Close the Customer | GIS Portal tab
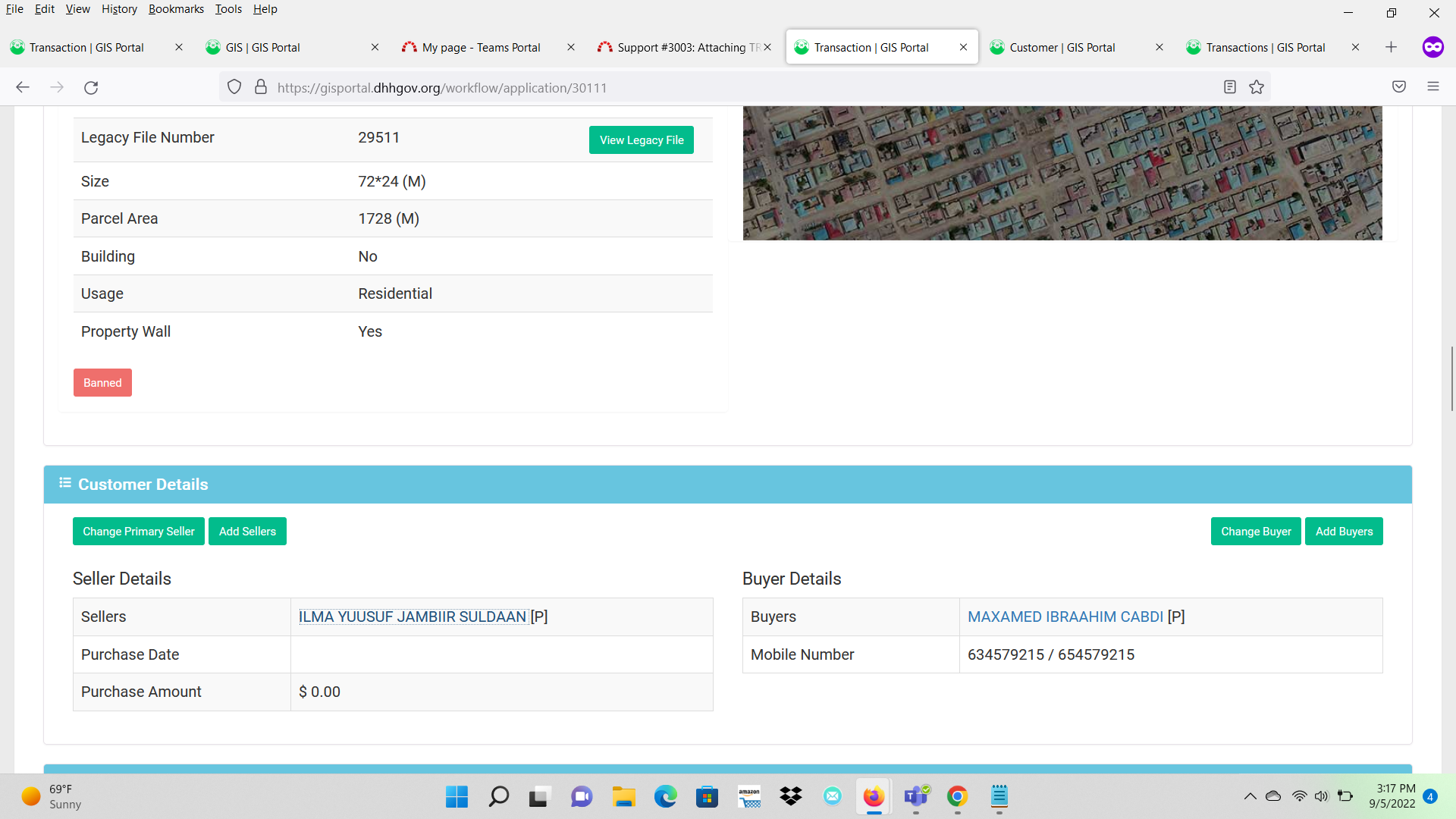 [x=1159, y=47]
